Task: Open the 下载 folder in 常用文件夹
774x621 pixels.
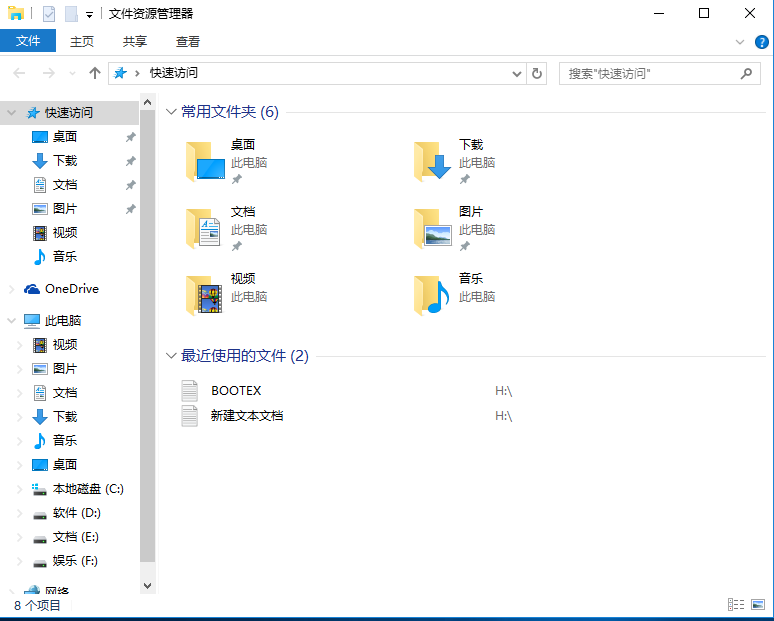Action: [433, 161]
